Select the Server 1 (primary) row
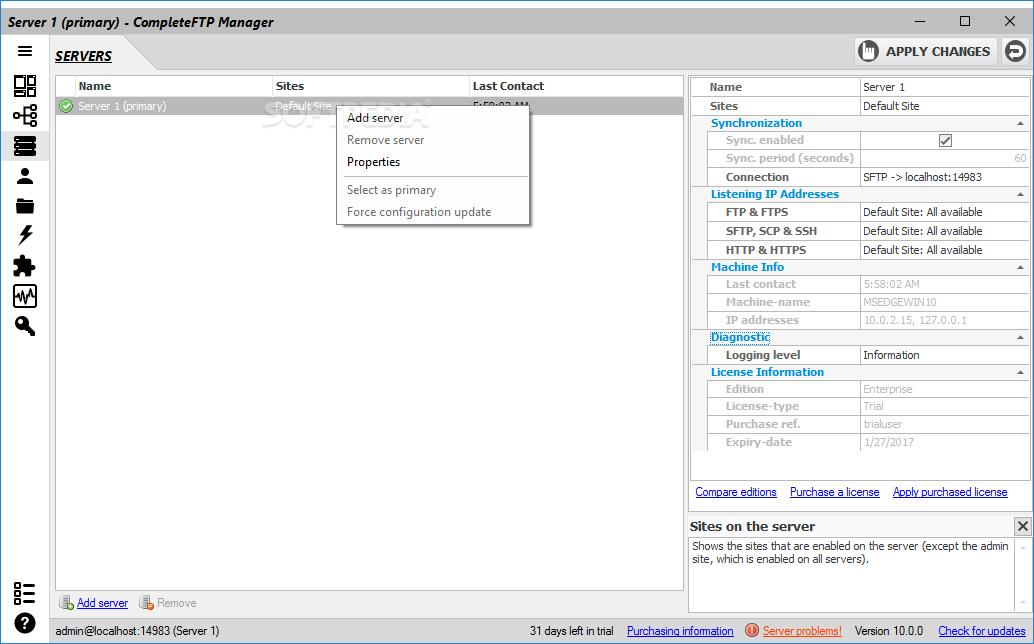 (x=369, y=106)
